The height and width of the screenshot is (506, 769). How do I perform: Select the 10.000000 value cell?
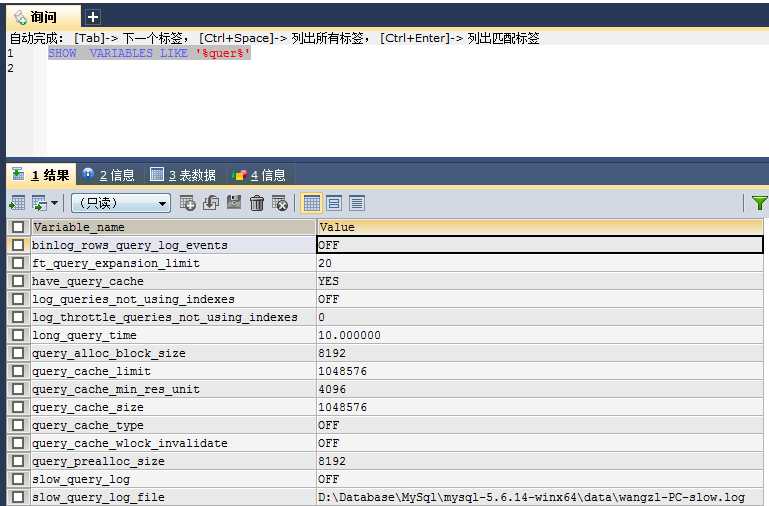coord(539,335)
